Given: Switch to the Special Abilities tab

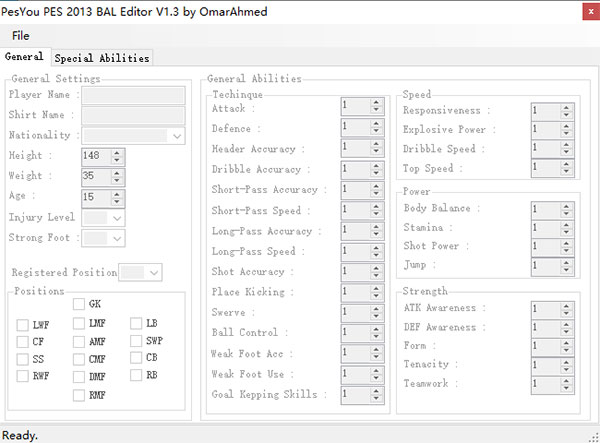Looking at the screenshot, I should [x=102, y=58].
